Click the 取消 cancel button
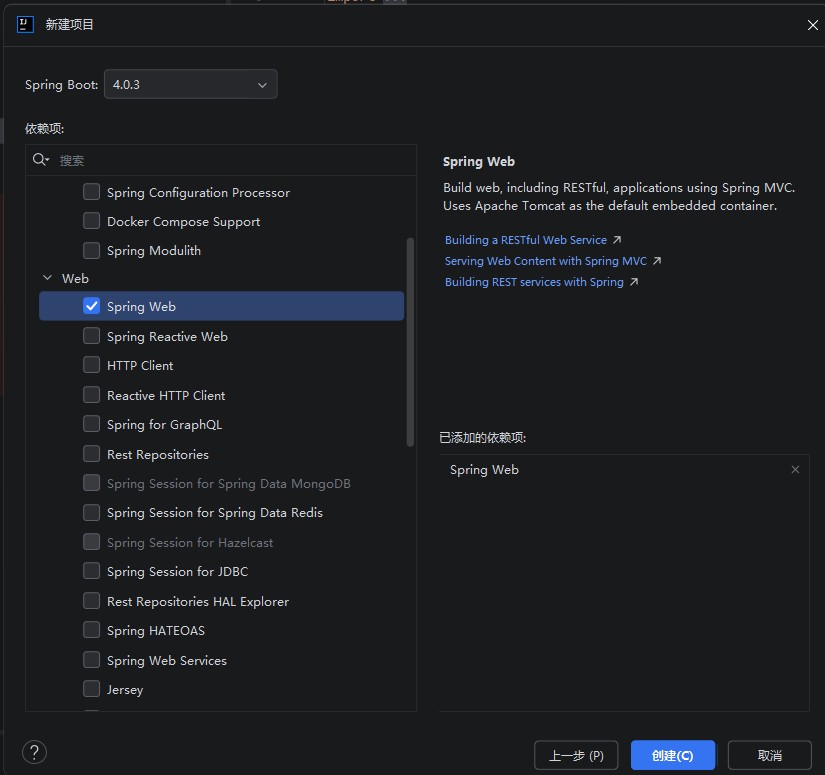The image size is (825, 775). [770, 756]
